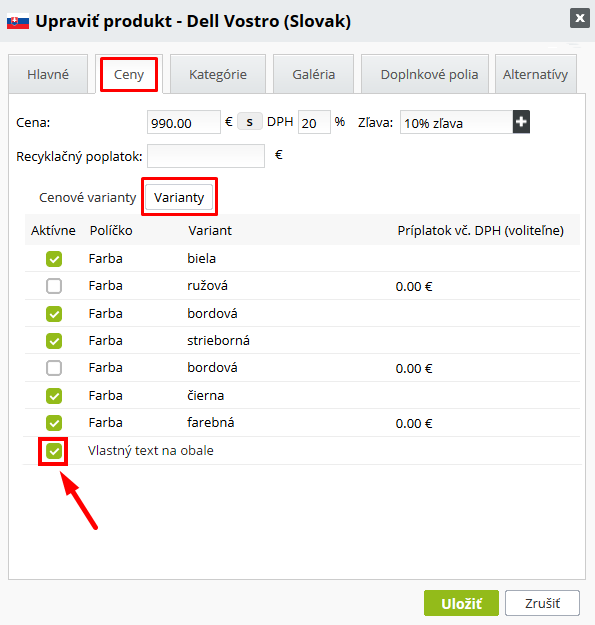This screenshot has height=625, width=595.
Task: Click the Políčko column header
Action: [111, 230]
